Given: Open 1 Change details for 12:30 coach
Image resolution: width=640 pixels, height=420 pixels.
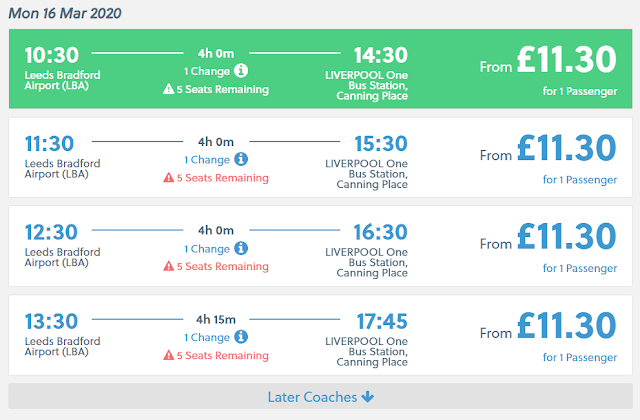Looking at the screenshot, I should pos(206,248).
